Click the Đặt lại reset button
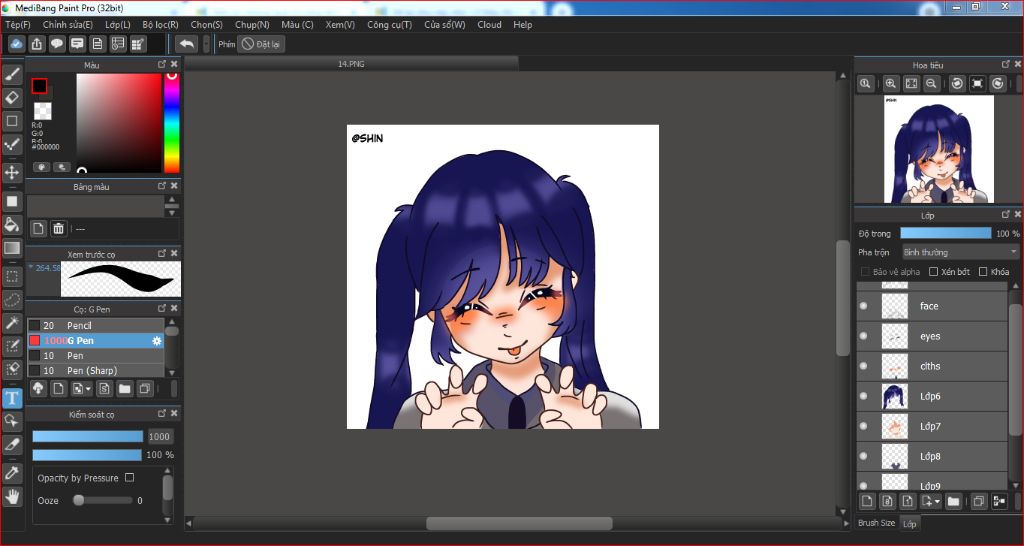Image resolution: width=1024 pixels, height=546 pixels. point(261,44)
